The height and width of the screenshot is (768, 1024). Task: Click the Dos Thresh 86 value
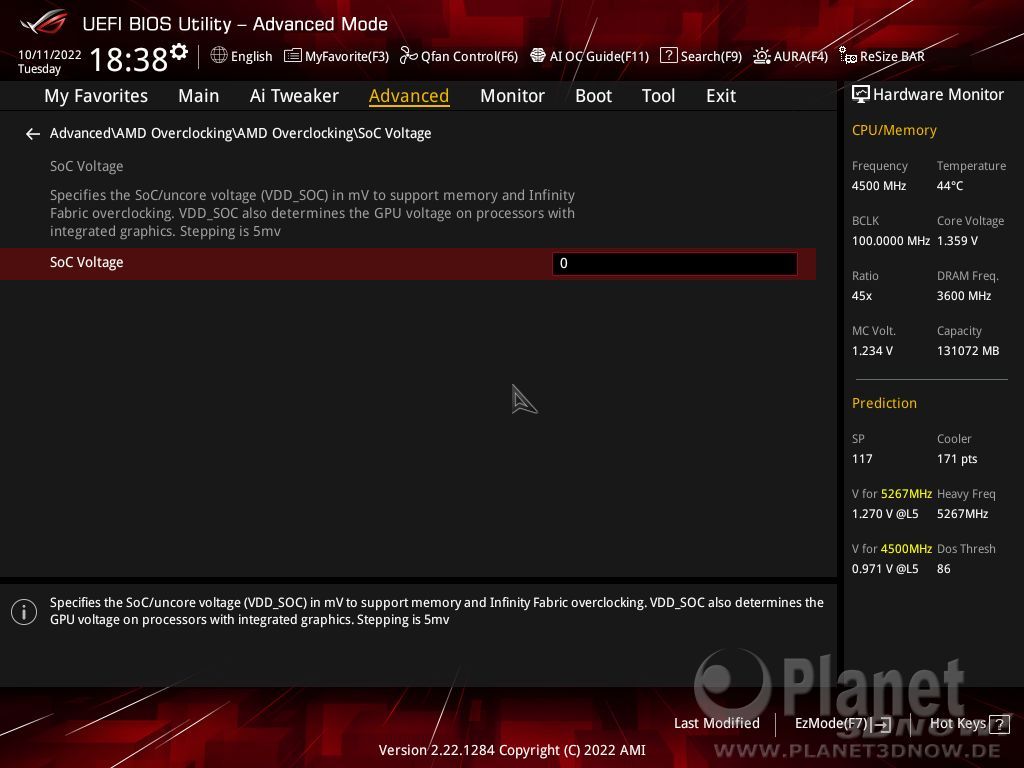944,569
